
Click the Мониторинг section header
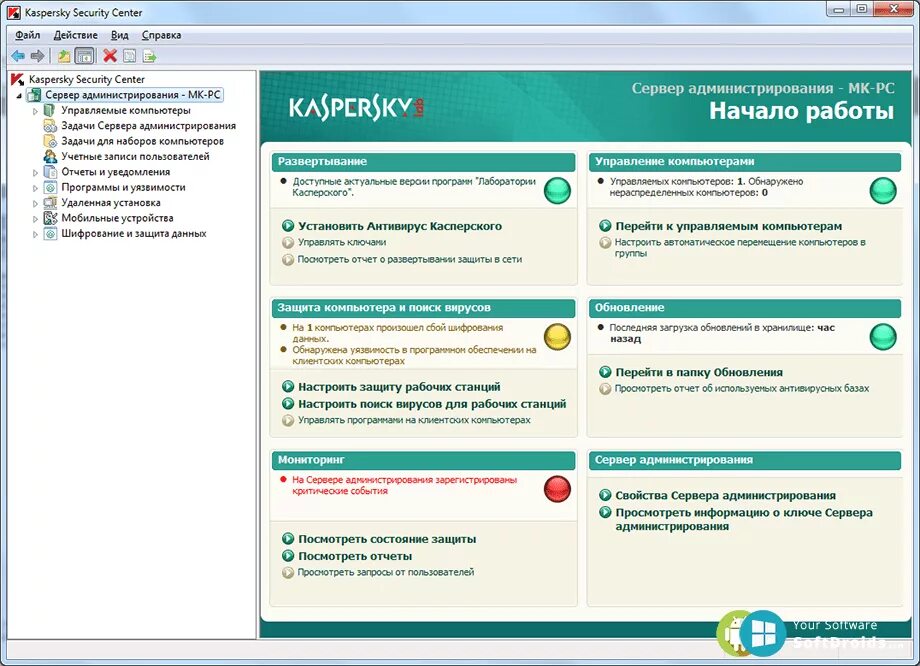(423, 460)
